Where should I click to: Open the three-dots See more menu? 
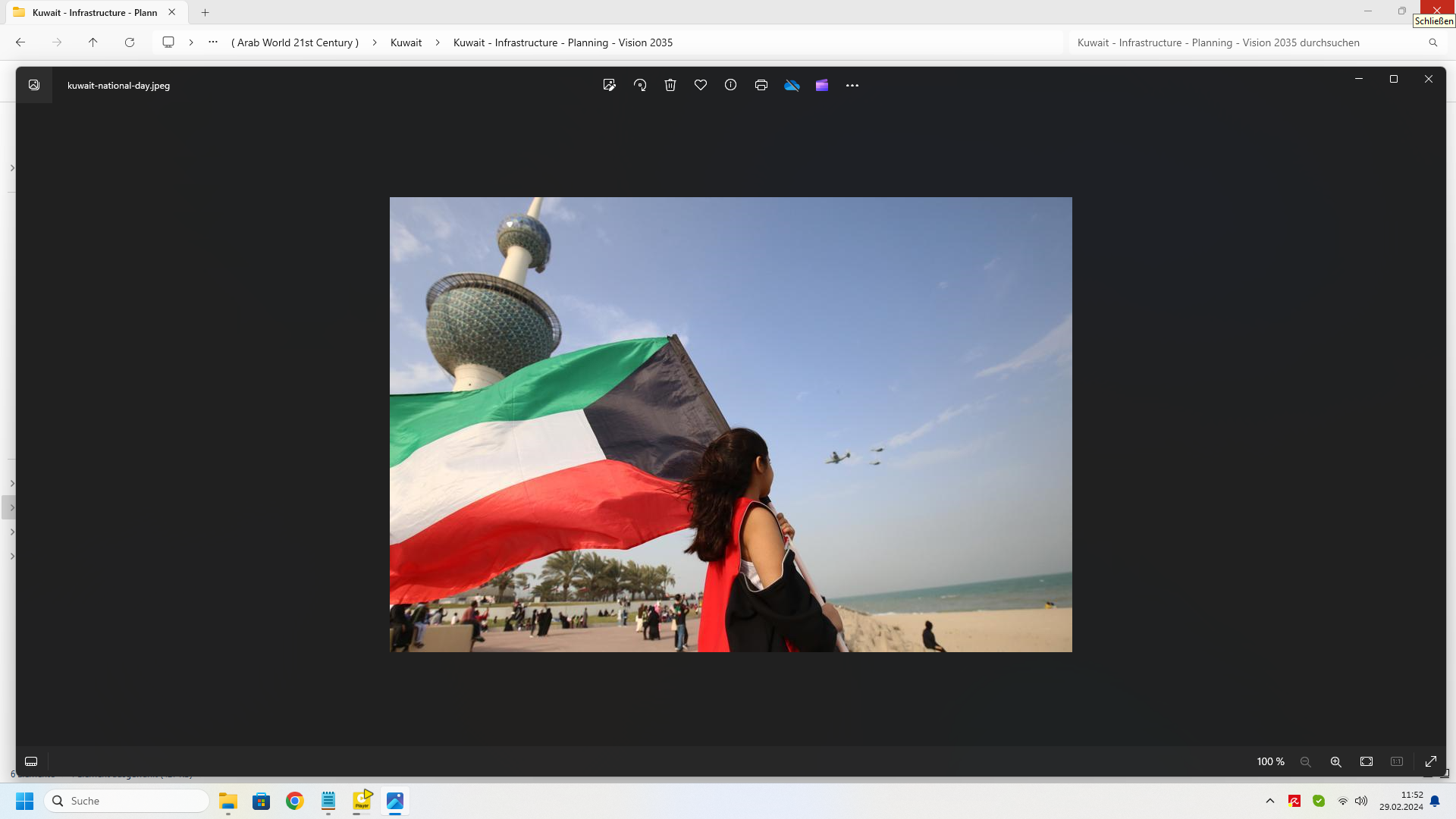coord(852,85)
